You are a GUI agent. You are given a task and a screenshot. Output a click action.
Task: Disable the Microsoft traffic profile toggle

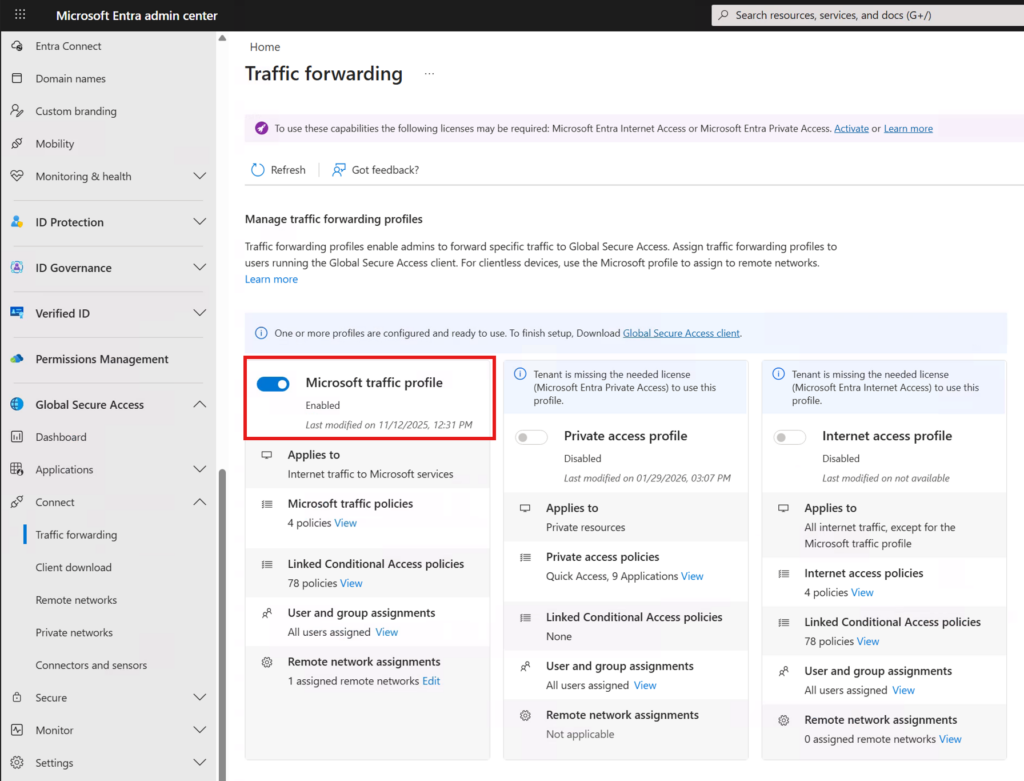pos(273,384)
